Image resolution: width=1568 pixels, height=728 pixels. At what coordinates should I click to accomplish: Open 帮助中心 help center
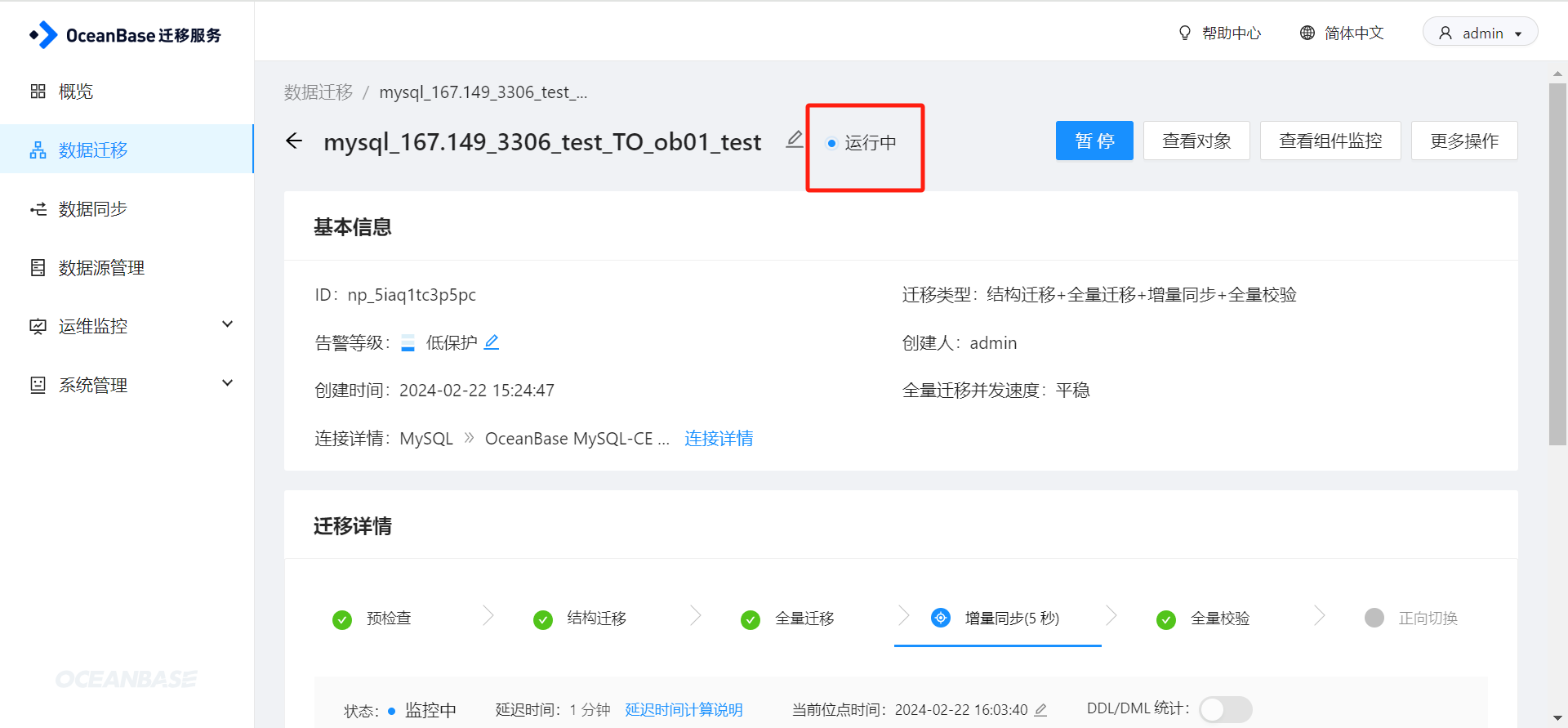pyautogui.click(x=1219, y=33)
